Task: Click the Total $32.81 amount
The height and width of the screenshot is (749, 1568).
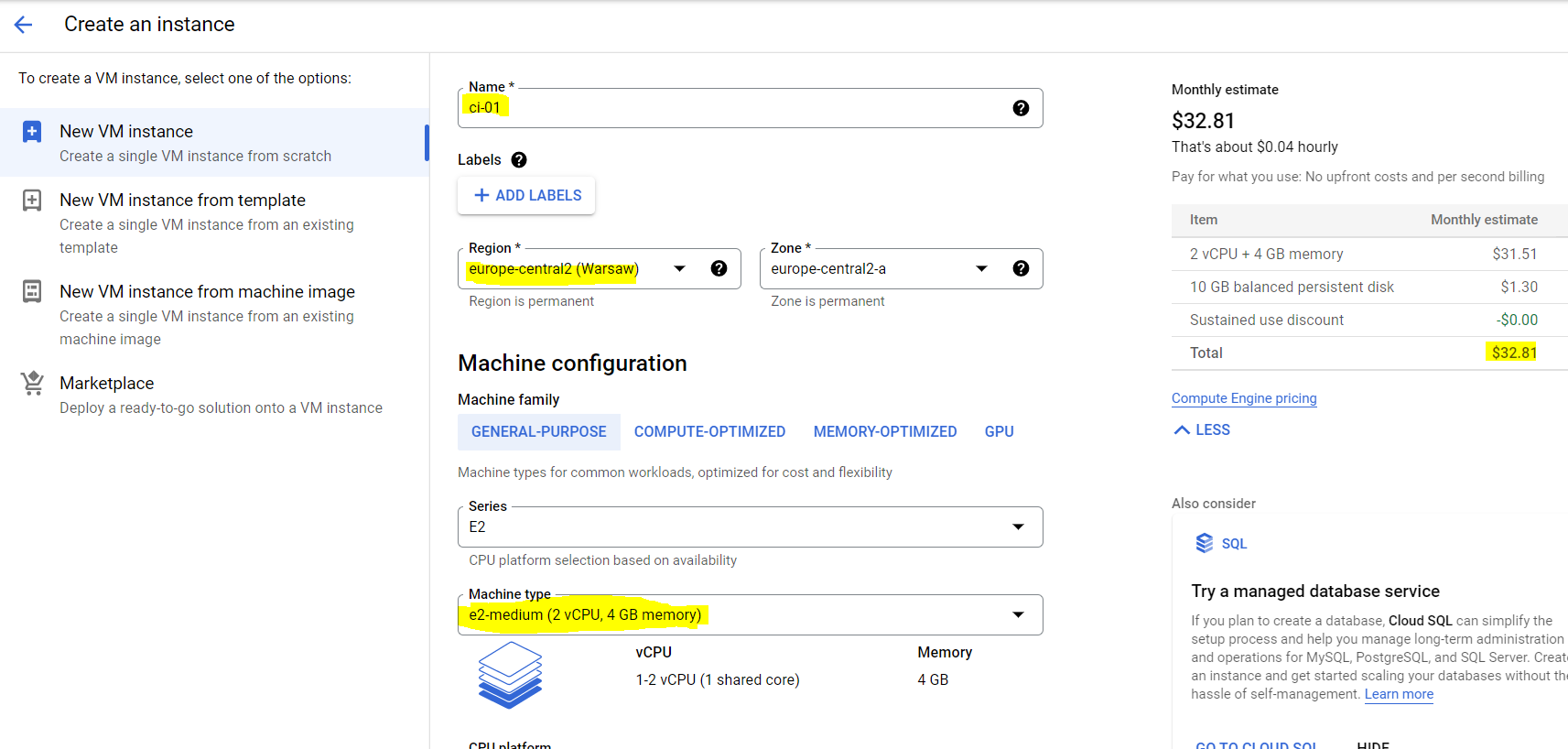Action: tap(1514, 353)
